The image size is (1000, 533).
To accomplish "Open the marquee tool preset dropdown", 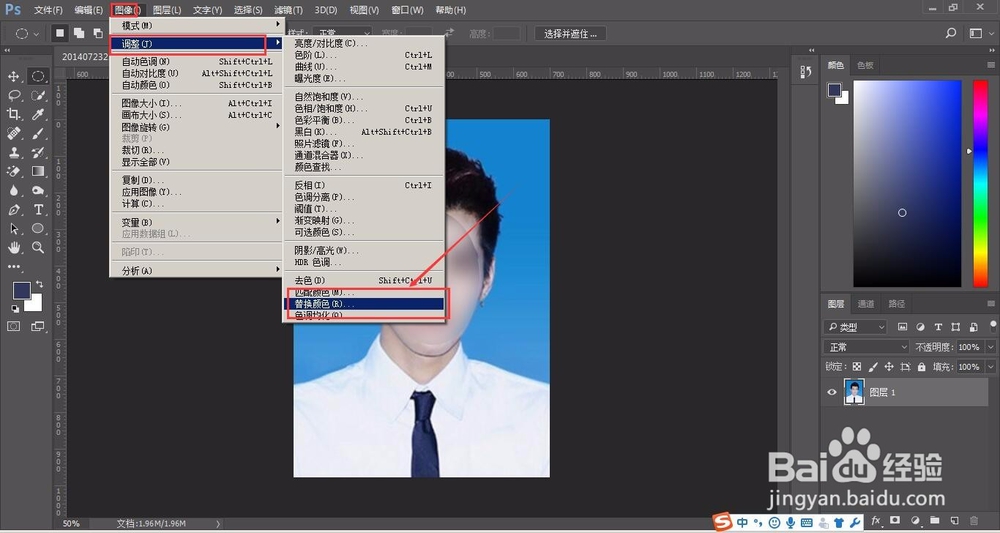I will pos(26,33).
